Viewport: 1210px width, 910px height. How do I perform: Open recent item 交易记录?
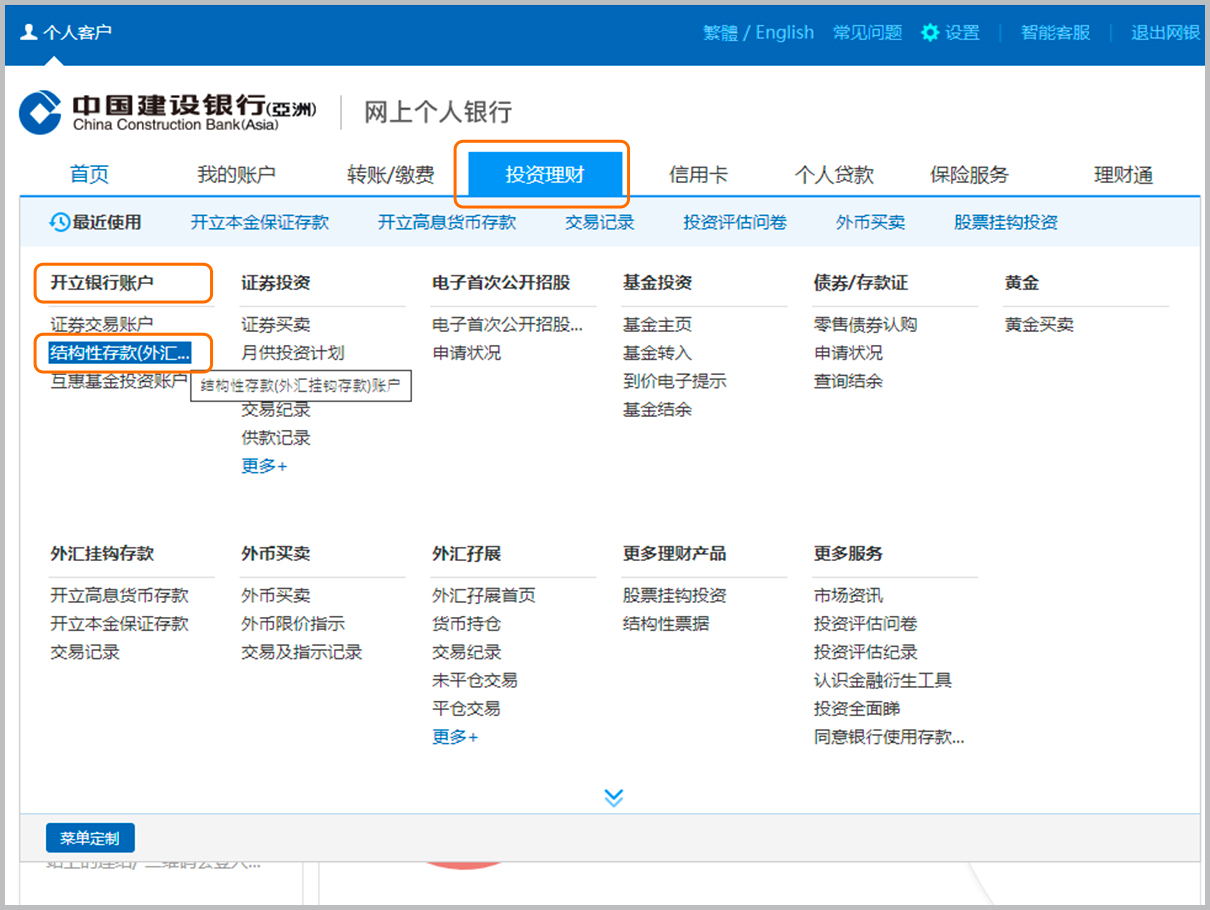[x=600, y=222]
